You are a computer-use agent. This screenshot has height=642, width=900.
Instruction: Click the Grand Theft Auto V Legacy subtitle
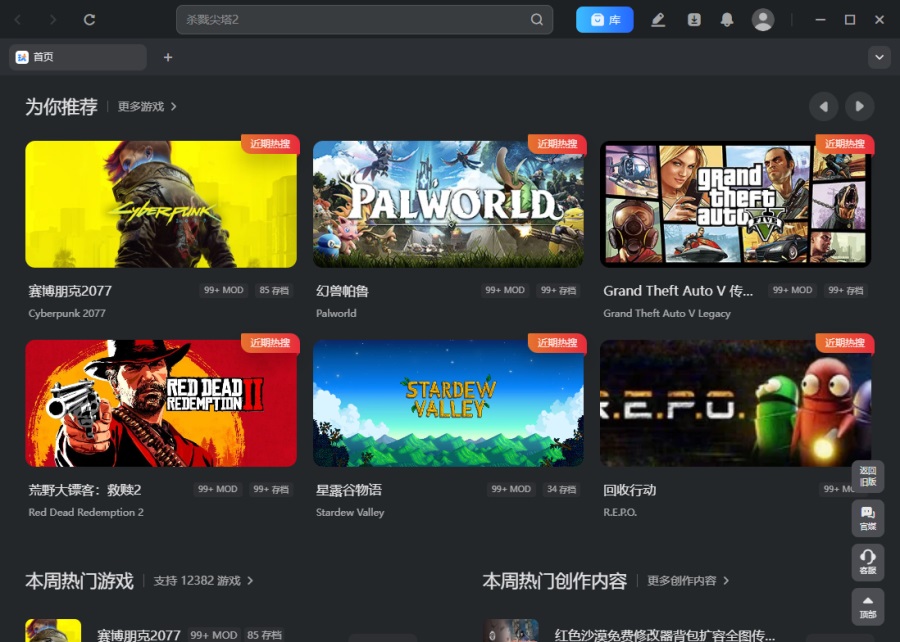click(667, 313)
